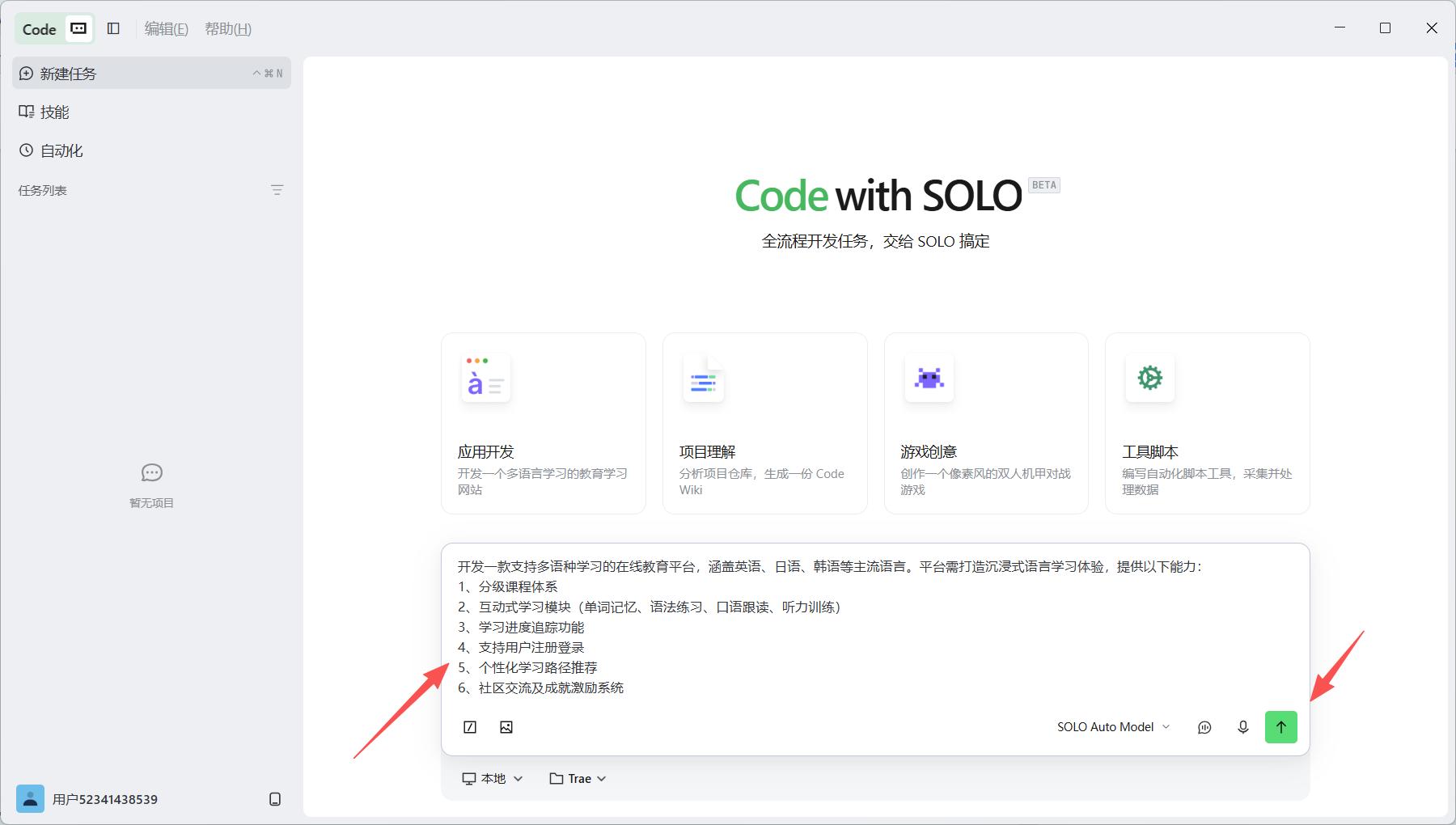This screenshot has width=1456, height=825.
Task: Open the SOLO Auto Model dropdown
Action: coord(1113,727)
